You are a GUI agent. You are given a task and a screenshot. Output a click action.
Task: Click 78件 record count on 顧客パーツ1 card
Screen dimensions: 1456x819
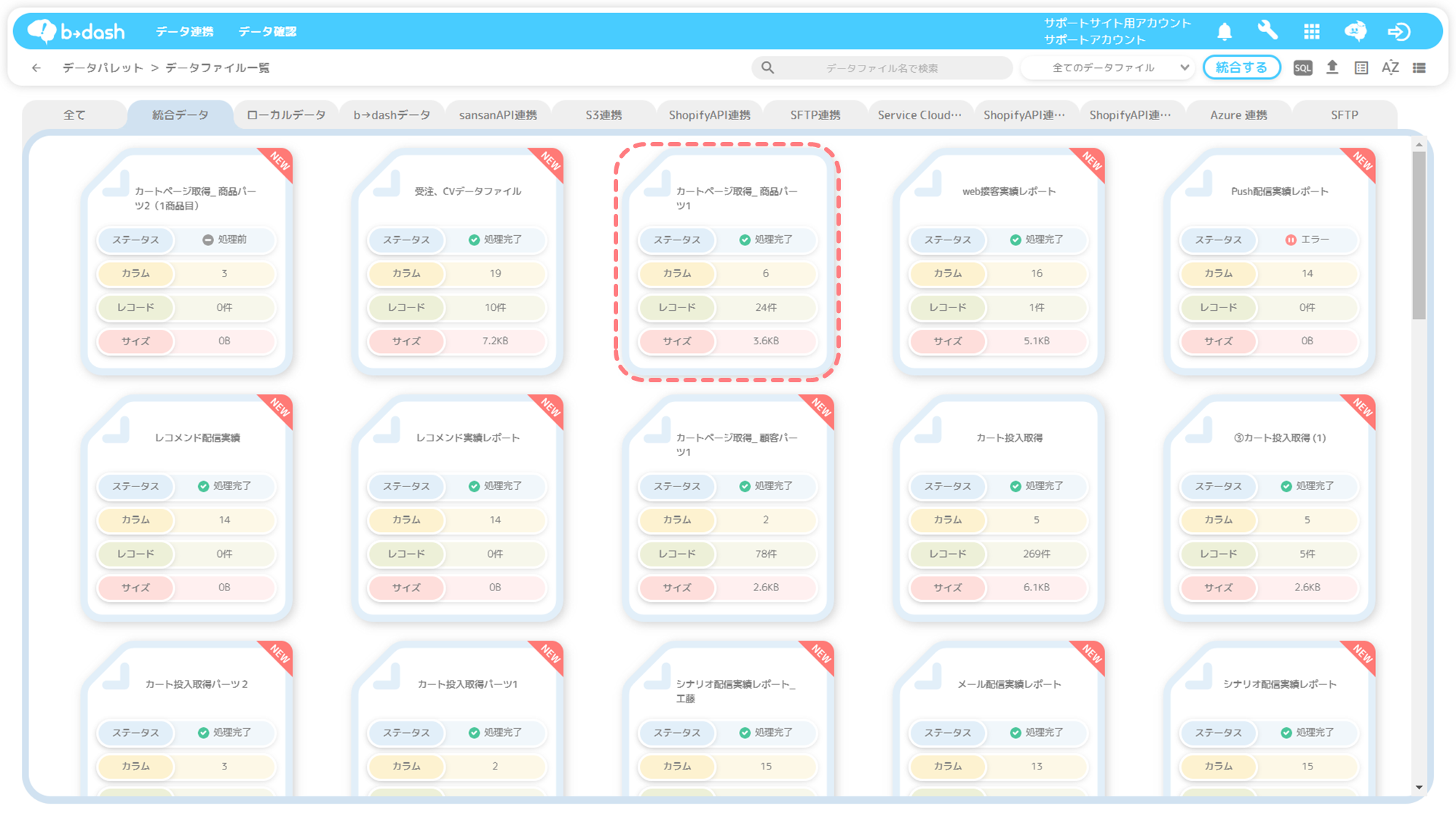click(x=766, y=554)
